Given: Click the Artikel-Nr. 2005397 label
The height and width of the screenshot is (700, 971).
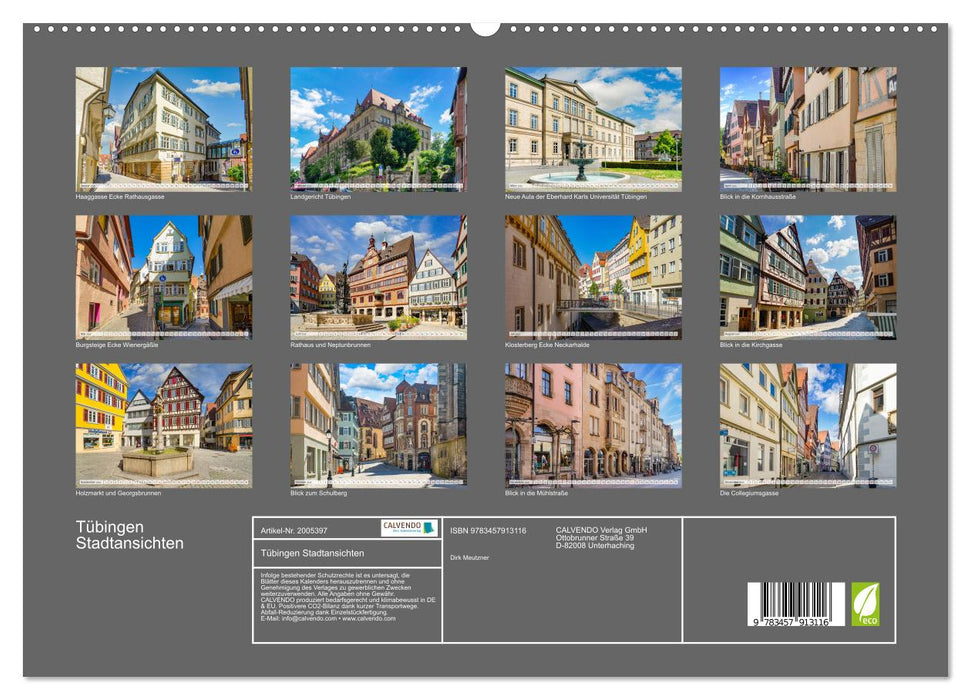Looking at the screenshot, I should [x=294, y=530].
